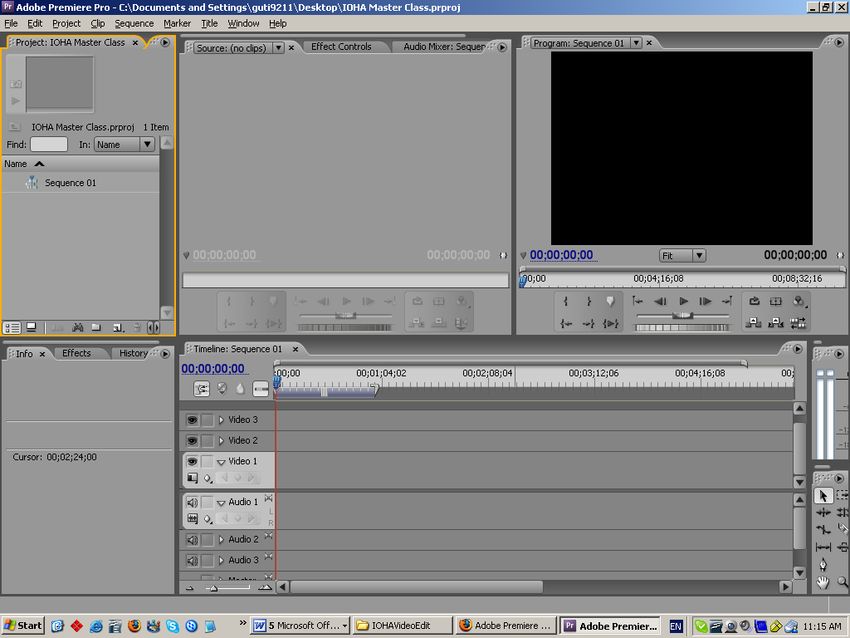Viewport: 850px width, 638px height.
Task: Step forward one frame in Program monitor
Action: (x=705, y=301)
